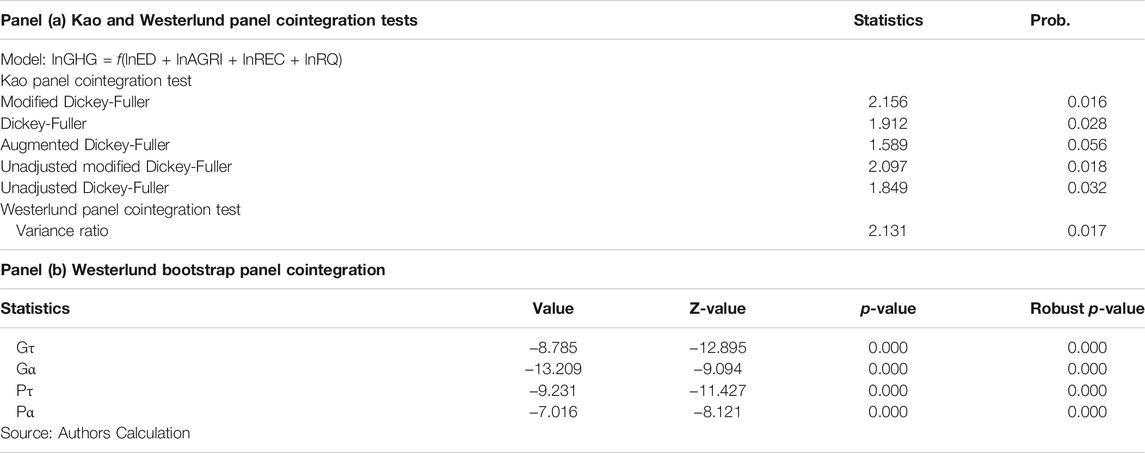Click the Panel (a) Kao and Westerlund heading

point(209,20)
